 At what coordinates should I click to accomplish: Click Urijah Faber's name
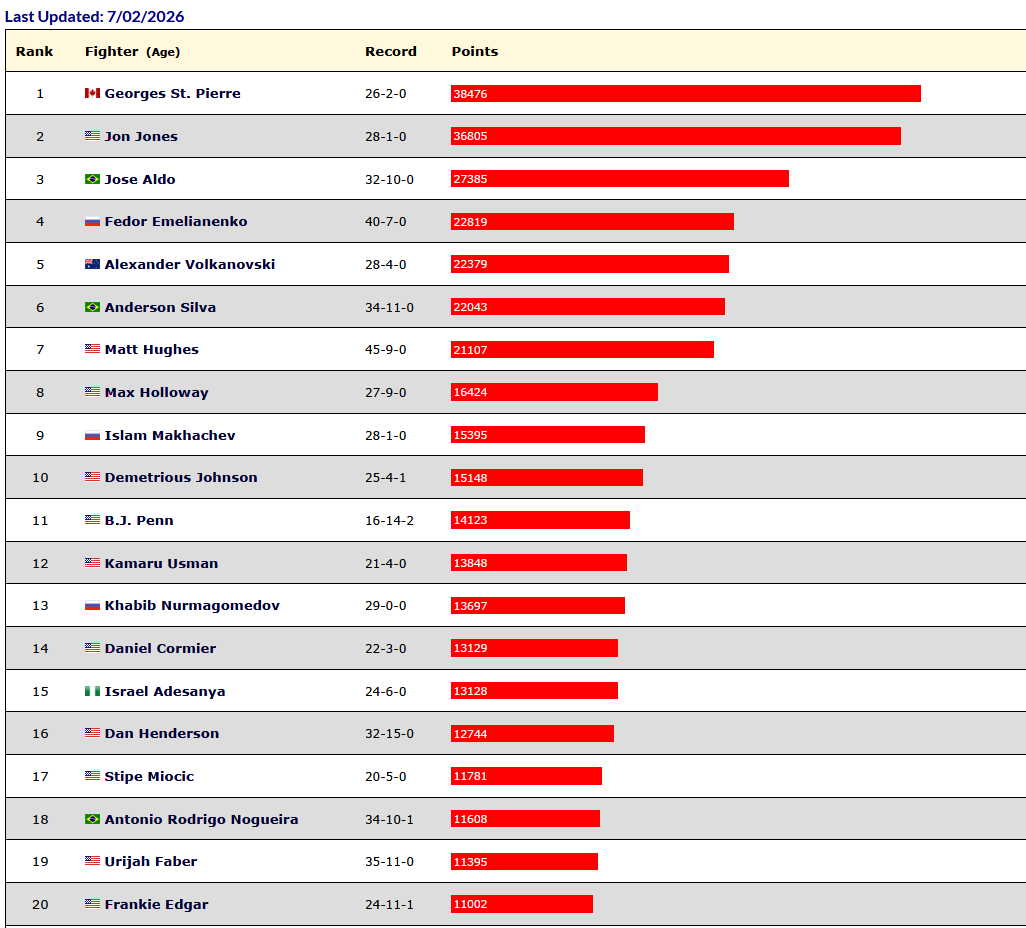tap(151, 862)
